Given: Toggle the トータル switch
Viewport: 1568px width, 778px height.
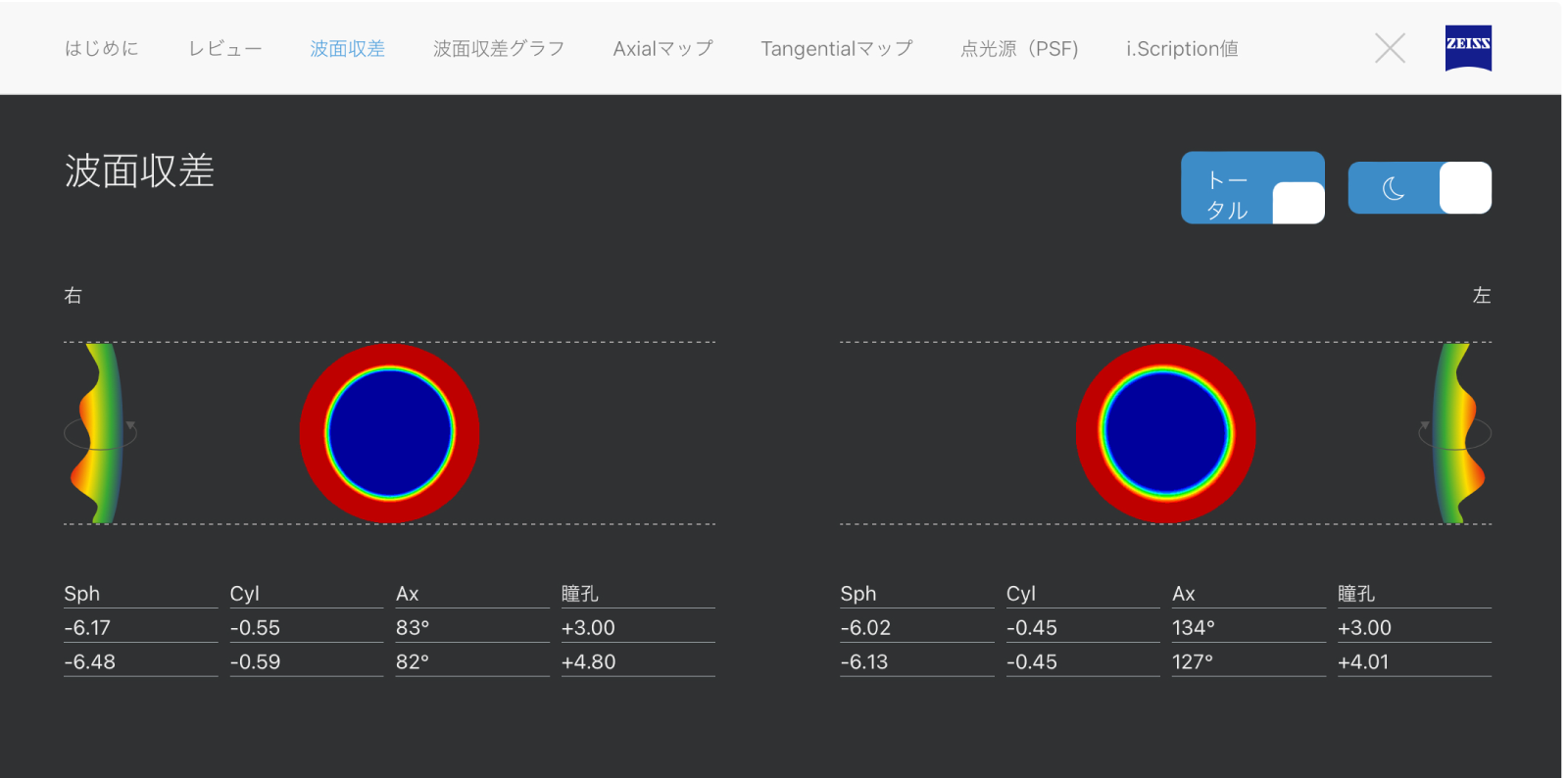Looking at the screenshot, I should [x=1252, y=187].
